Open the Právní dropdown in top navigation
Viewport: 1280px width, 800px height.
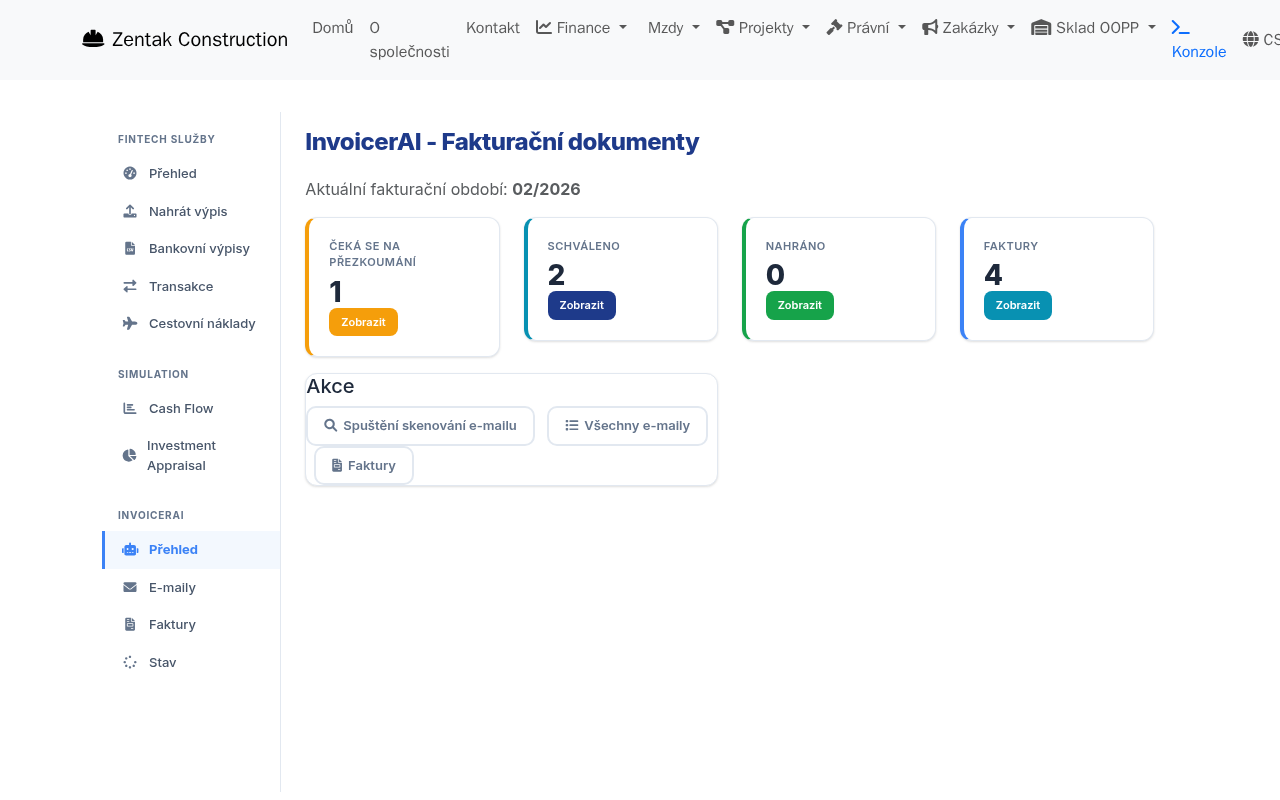click(866, 27)
